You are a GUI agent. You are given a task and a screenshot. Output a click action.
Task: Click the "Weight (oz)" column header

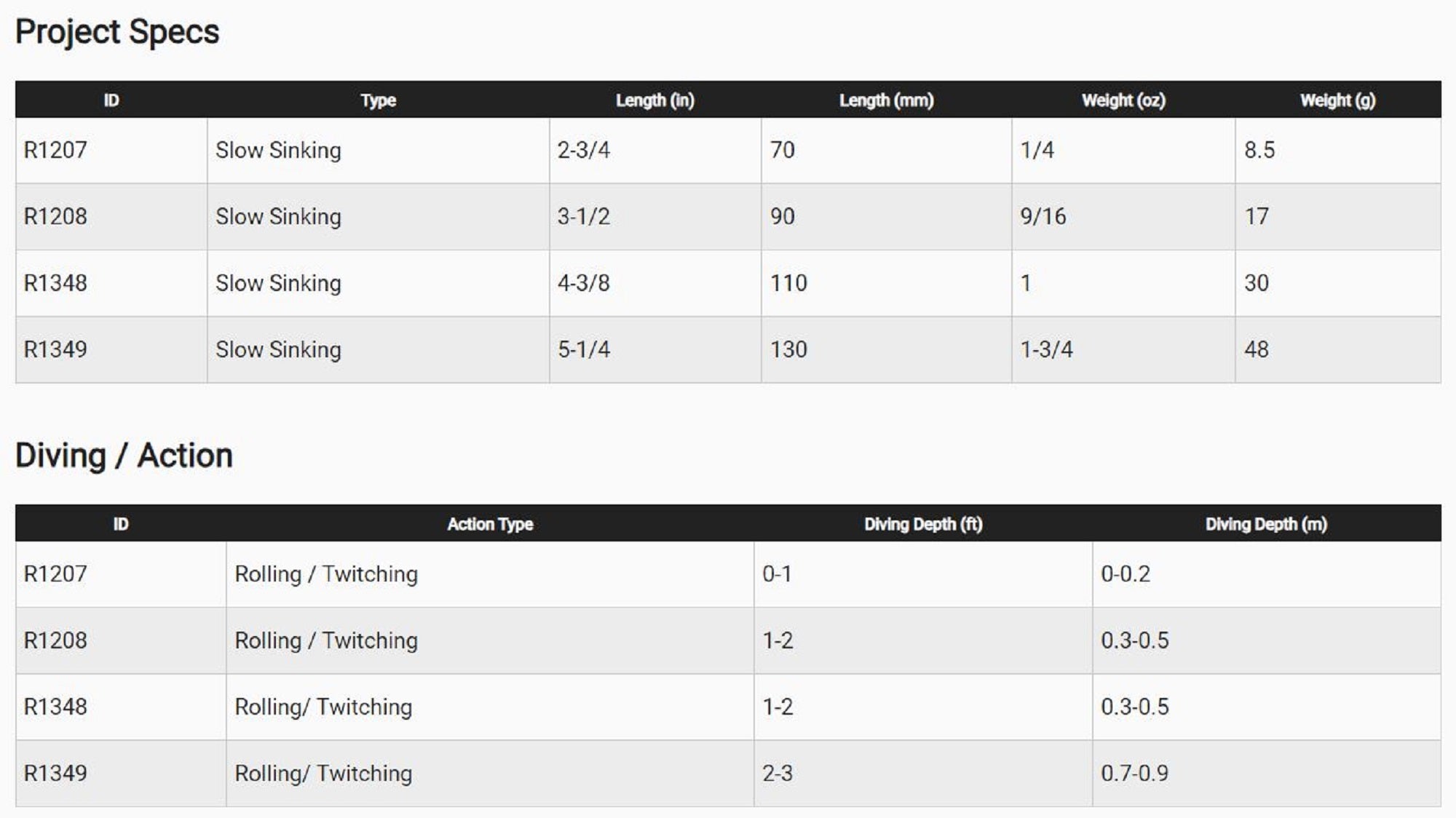click(x=1123, y=100)
